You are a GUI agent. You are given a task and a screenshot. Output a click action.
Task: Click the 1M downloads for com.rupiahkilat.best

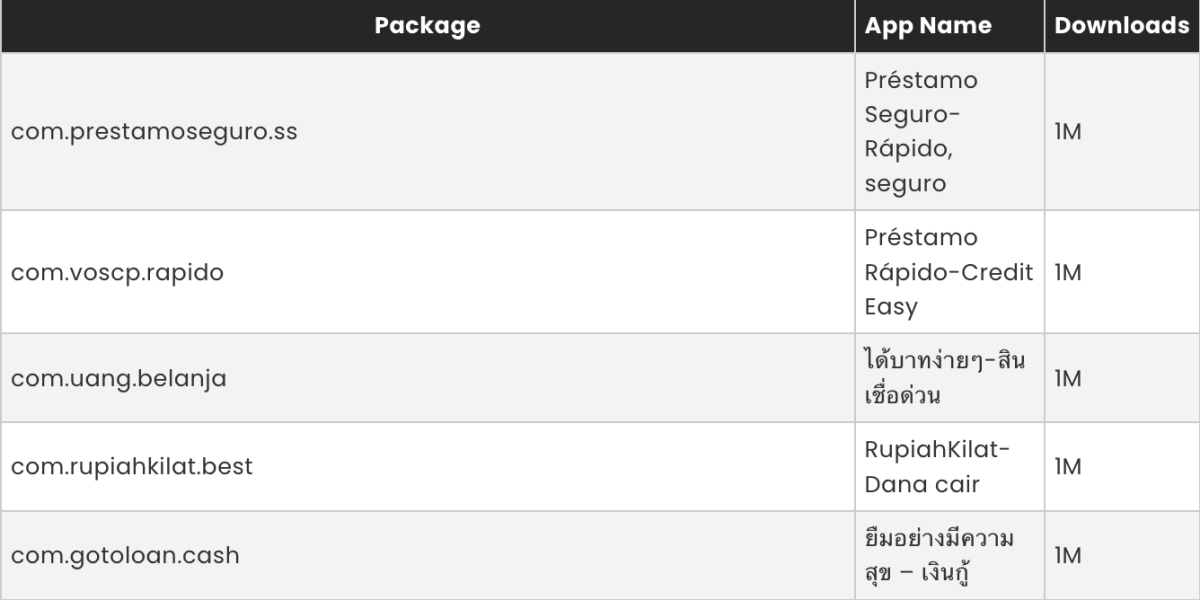[x=1068, y=467]
